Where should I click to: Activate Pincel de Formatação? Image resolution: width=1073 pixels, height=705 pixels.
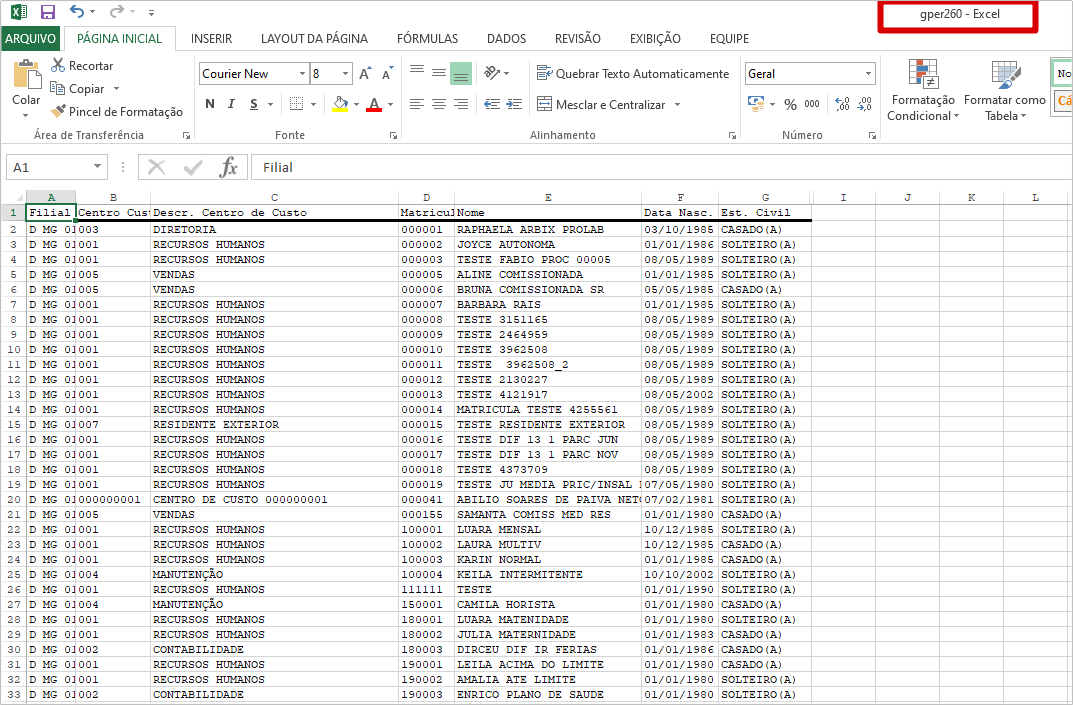tap(117, 112)
